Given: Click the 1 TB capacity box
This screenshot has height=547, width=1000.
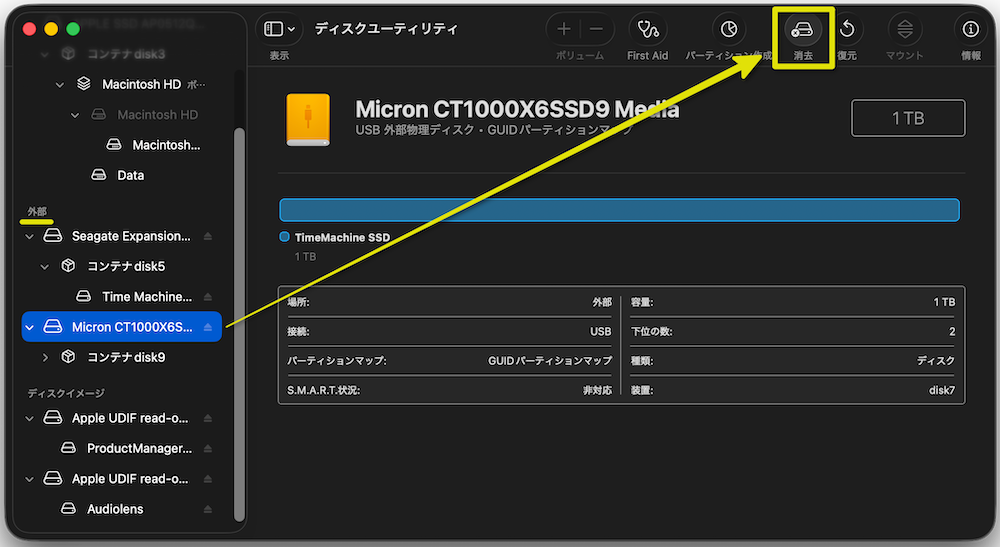Looking at the screenshot, I should [908, 118].
